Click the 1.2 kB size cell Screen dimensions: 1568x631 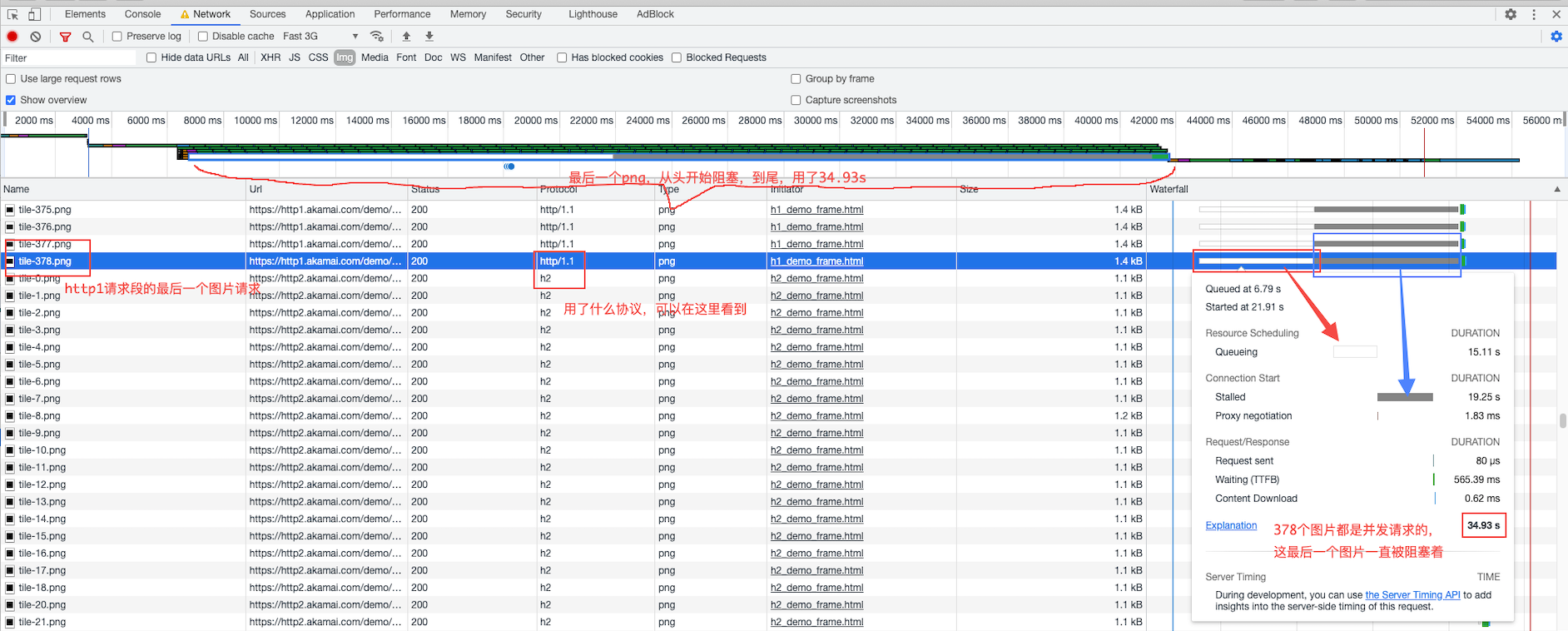click(x=1128, y=416)
